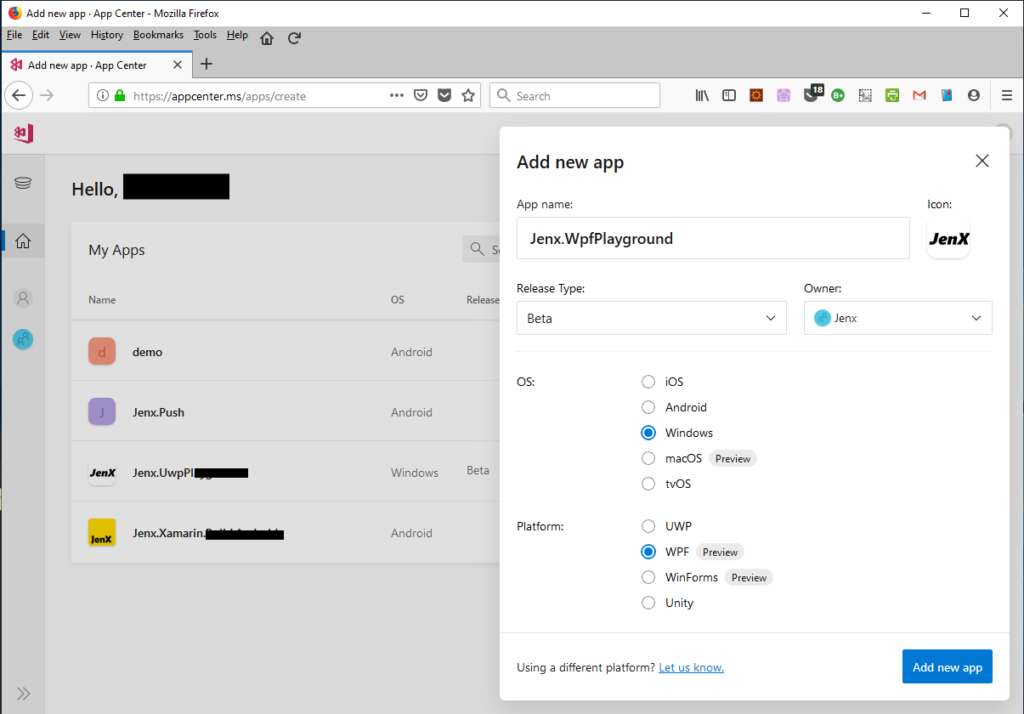Change the JenX app icon image

pyautogui.click(x=948, y=238)
